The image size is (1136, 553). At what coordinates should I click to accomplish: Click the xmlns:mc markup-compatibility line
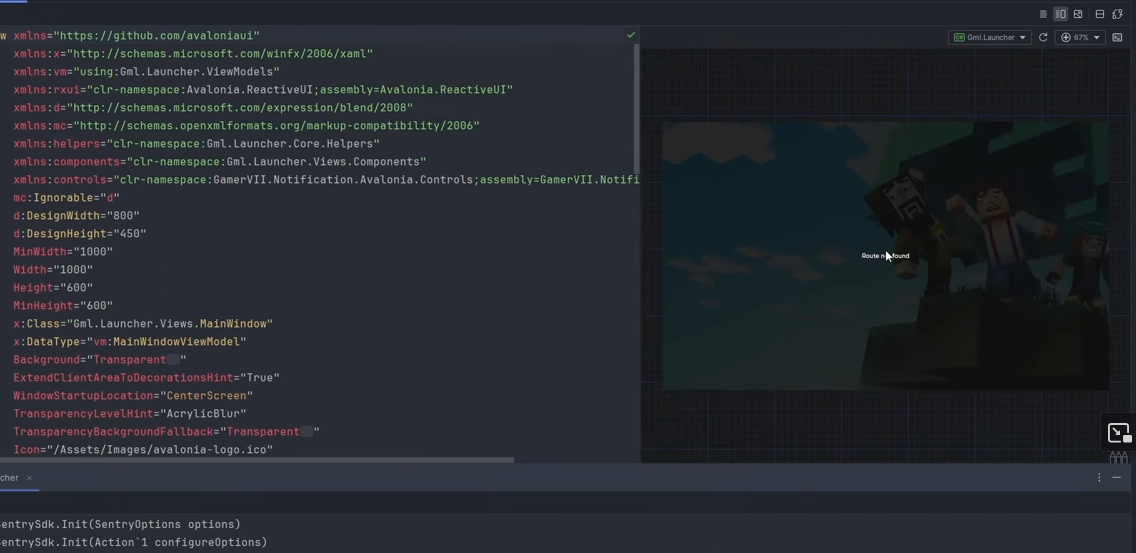tap(246, 125)
